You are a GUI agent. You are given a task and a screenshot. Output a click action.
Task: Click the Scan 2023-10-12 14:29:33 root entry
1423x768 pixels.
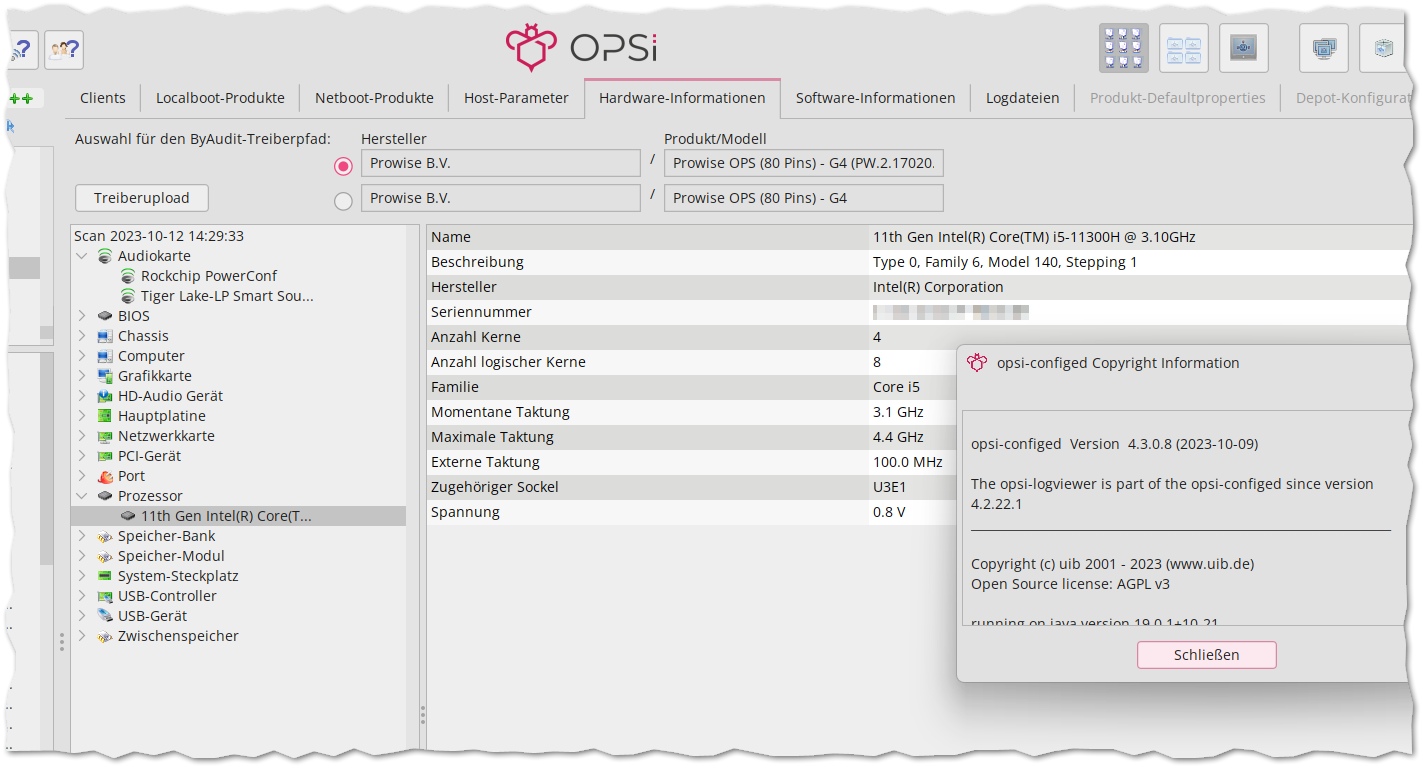tap(159, 236)
